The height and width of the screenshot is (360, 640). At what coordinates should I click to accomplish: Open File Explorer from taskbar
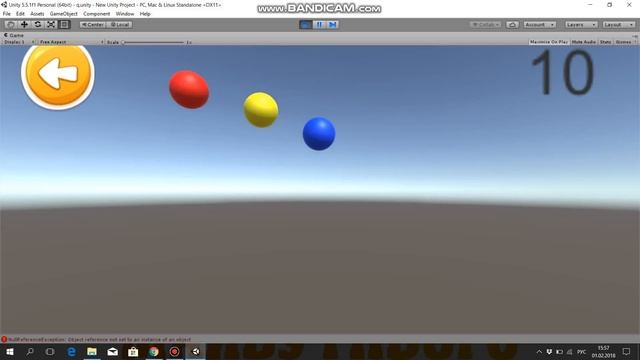tap(92, 352)
